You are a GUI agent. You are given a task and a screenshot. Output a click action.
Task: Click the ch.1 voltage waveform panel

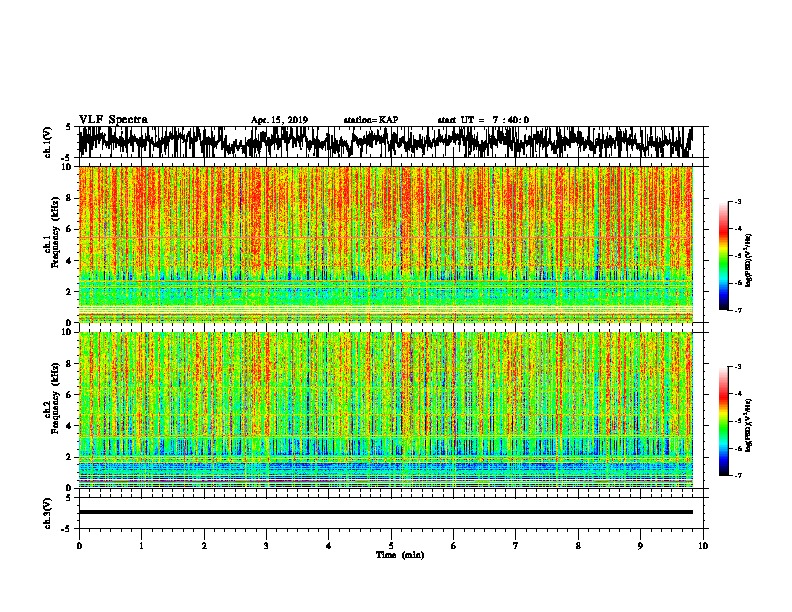click(x=390, y=142)
